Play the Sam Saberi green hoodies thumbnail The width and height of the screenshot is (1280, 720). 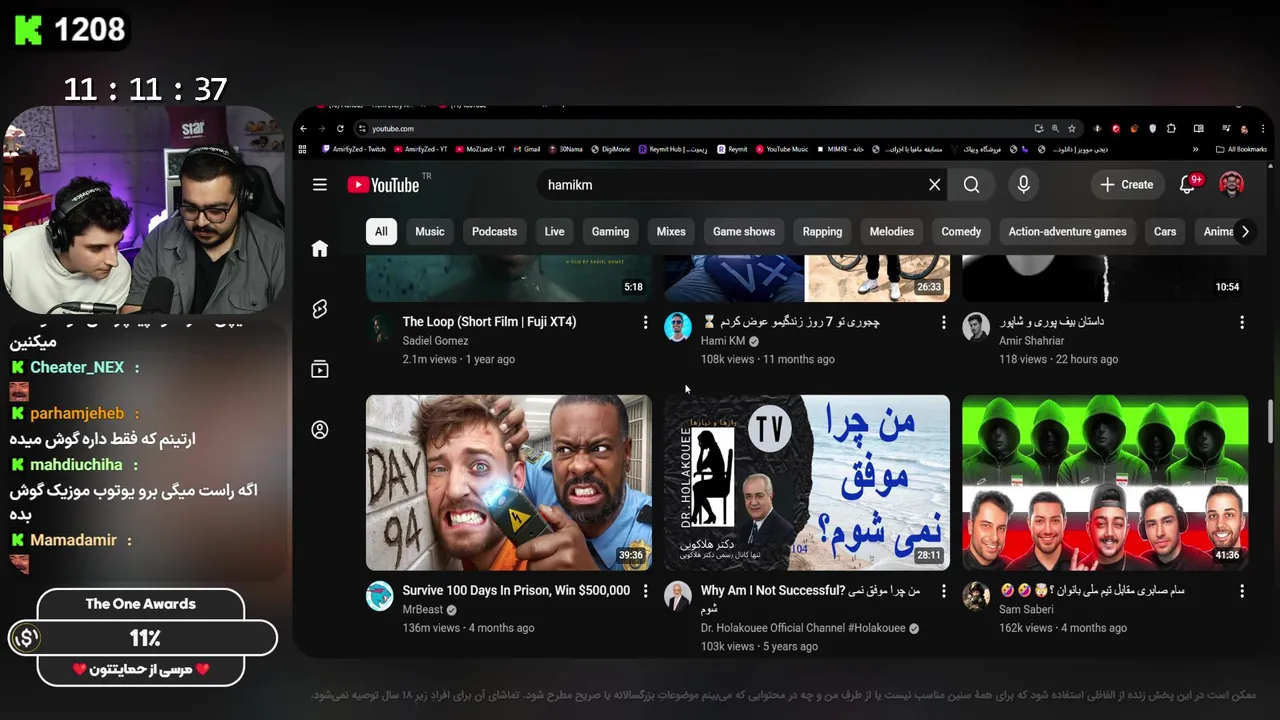1105,482
